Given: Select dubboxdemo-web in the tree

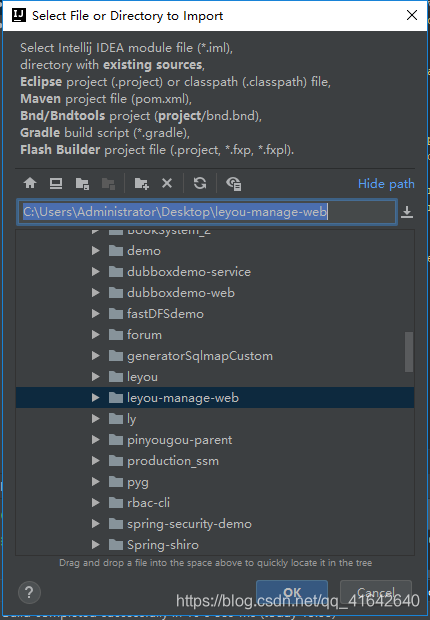Looking at the screenshot, I should pos(181,293).
